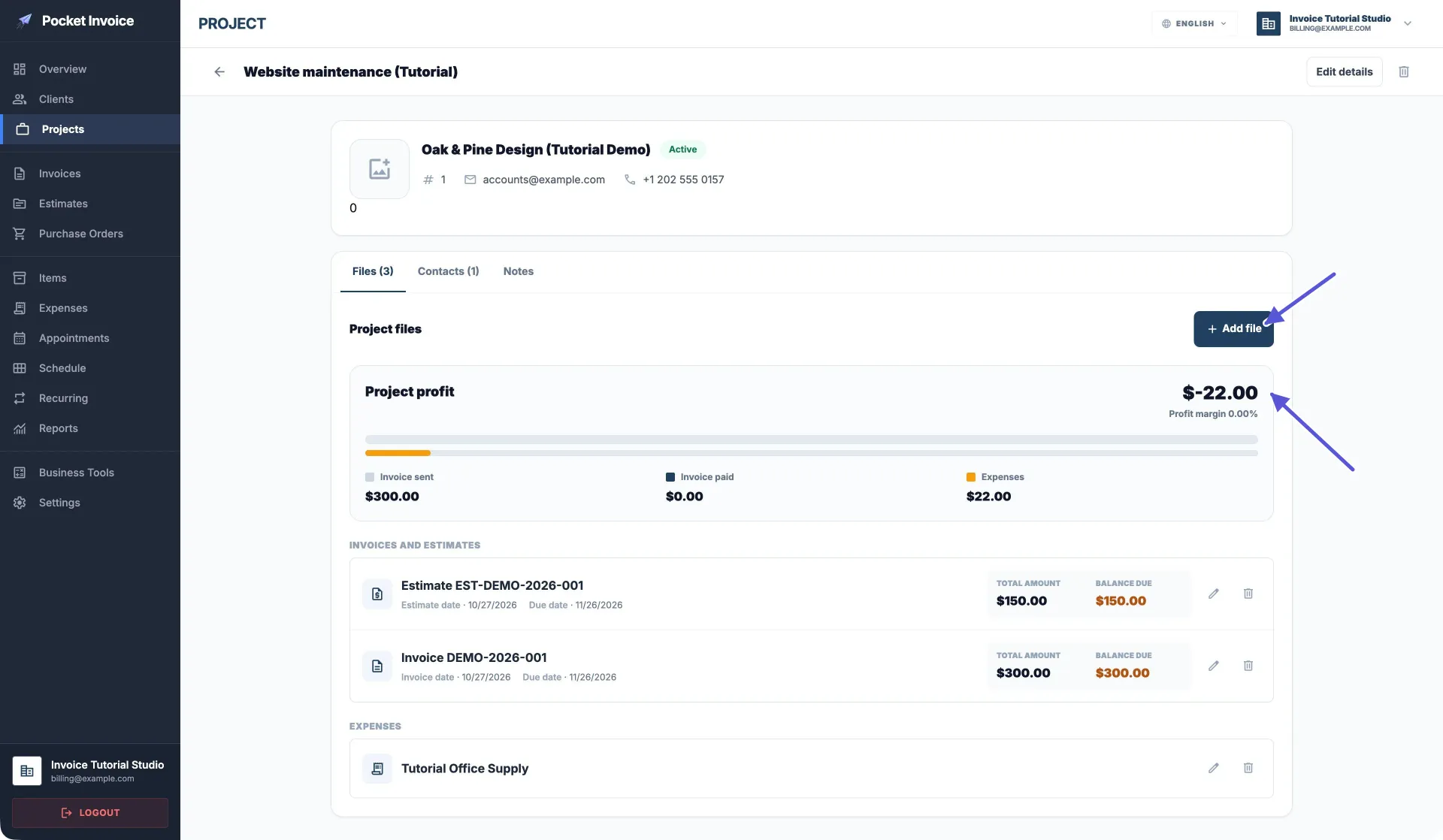Open the English language dropdown
Screen dimensions: 1443x840
click(x=1194, y=23)
